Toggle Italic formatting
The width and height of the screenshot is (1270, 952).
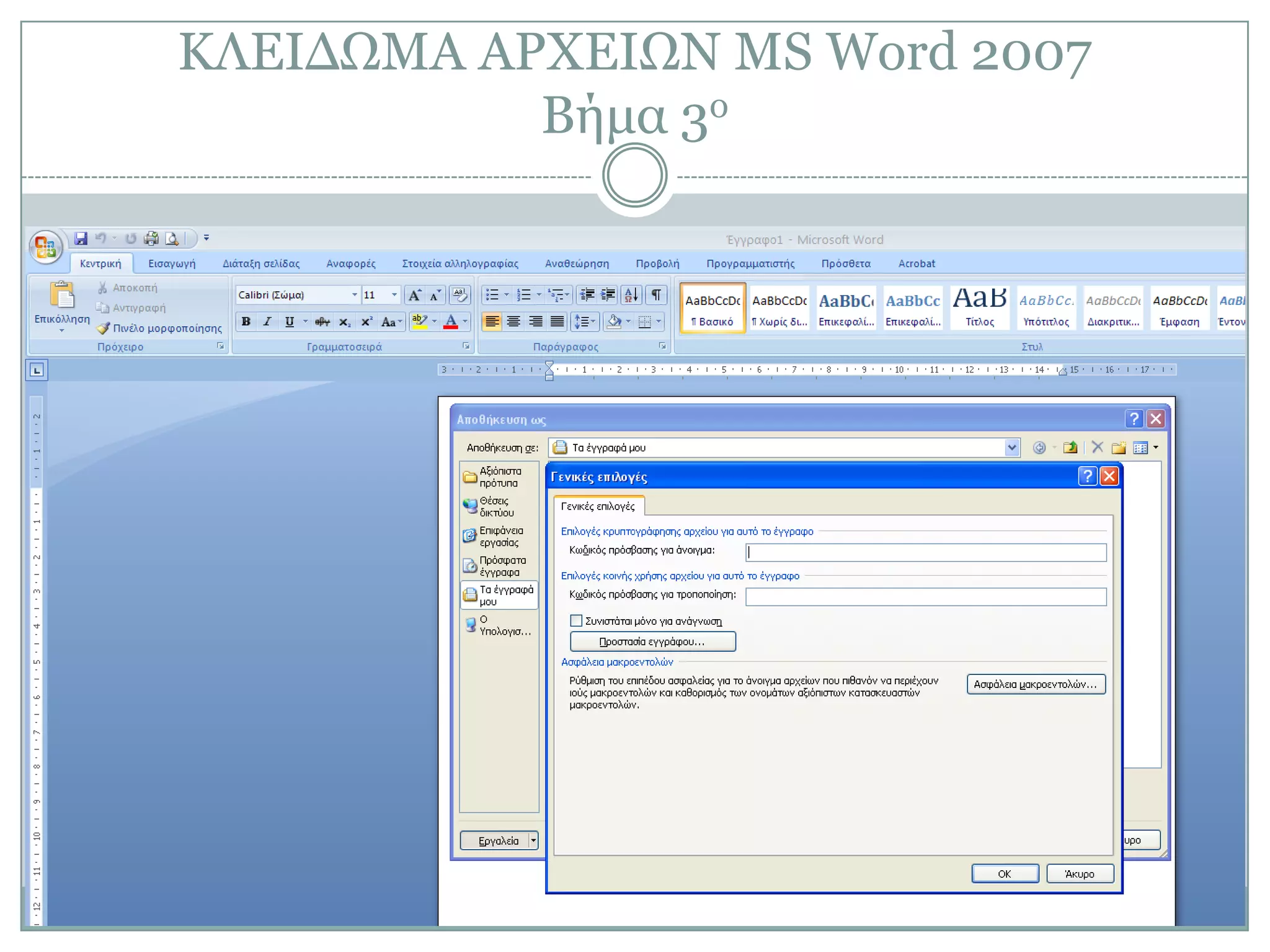click(267, 322)
